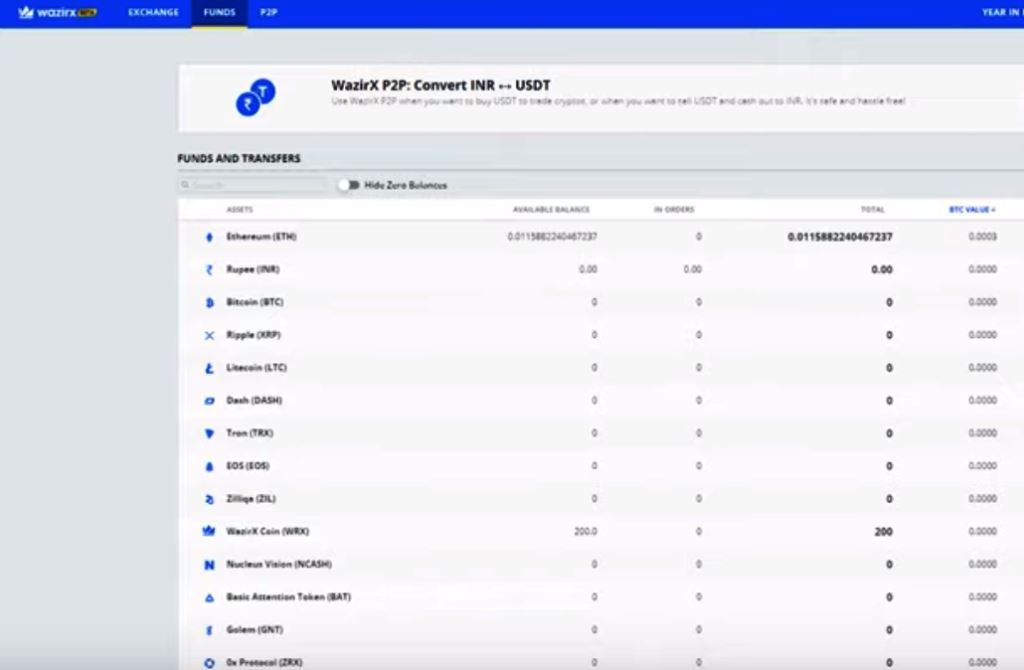Click the Litecoin icon
This screenshot has height=670, width=1024.
point(210,368)
